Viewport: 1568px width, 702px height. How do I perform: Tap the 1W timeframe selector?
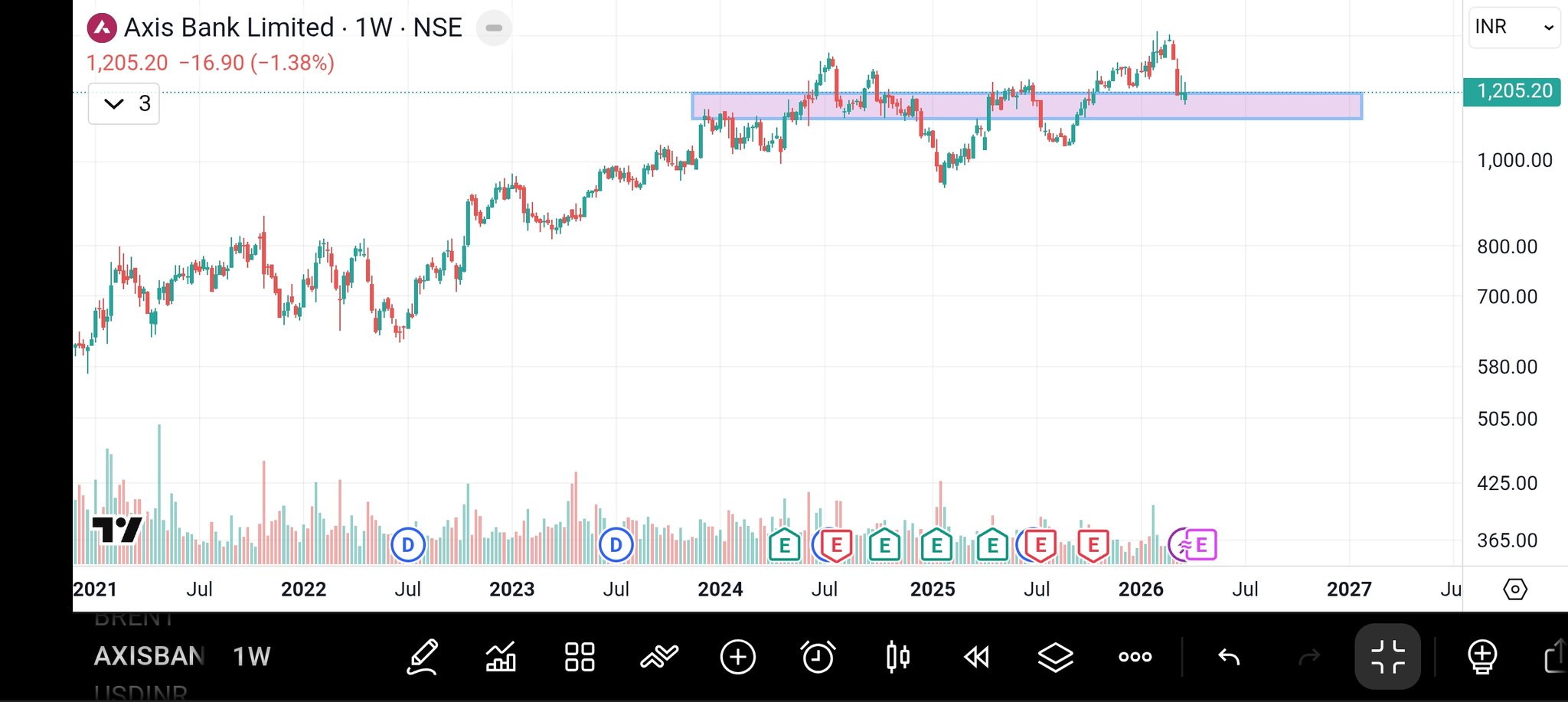click(251, 657)
